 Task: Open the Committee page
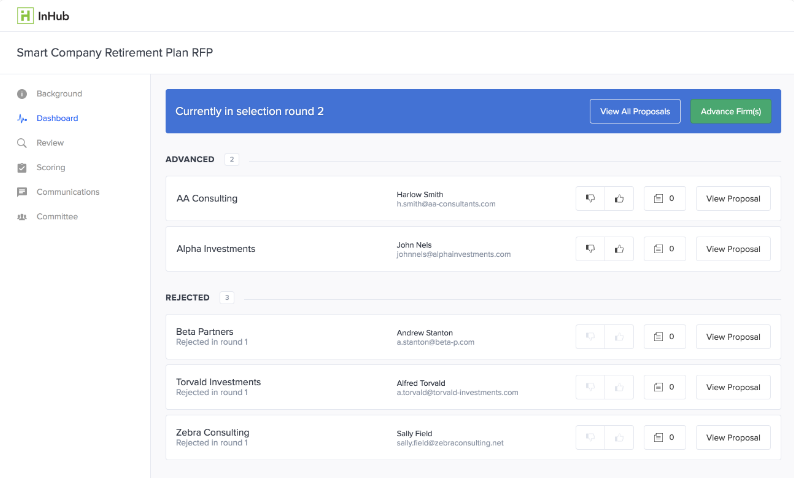tap(57, 217)
